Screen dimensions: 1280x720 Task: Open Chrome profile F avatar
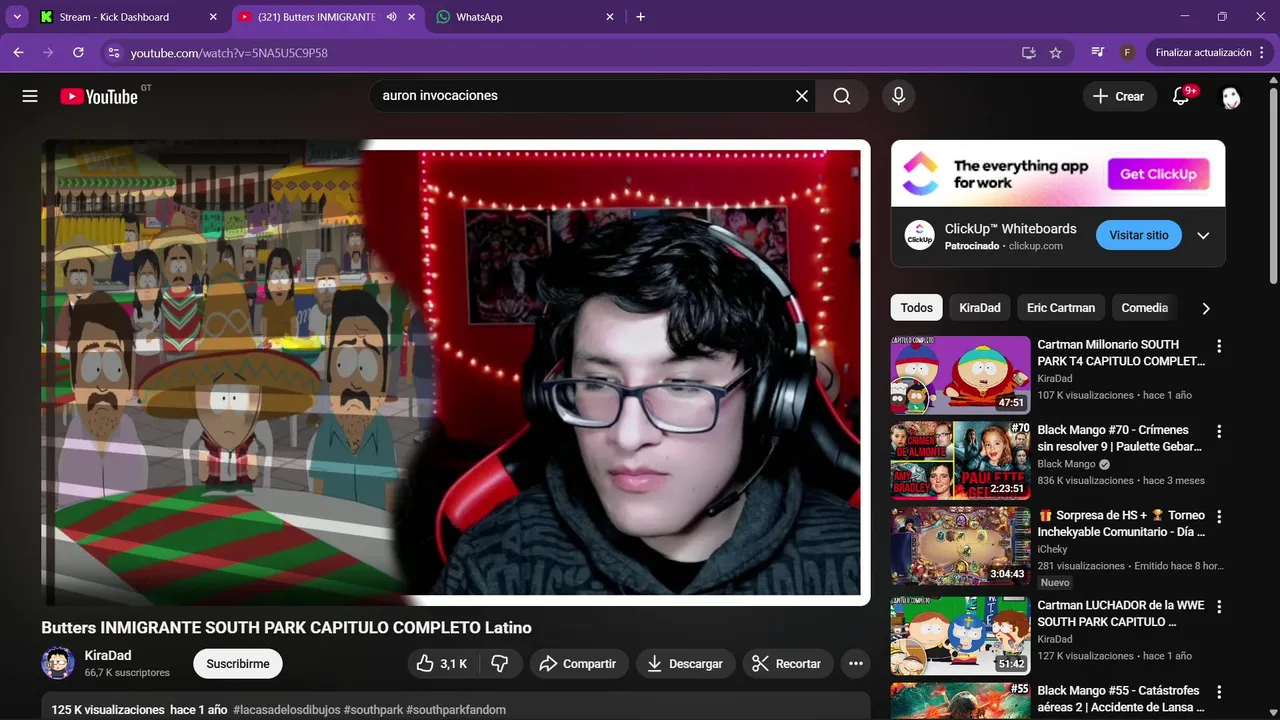click(1128, 52)
